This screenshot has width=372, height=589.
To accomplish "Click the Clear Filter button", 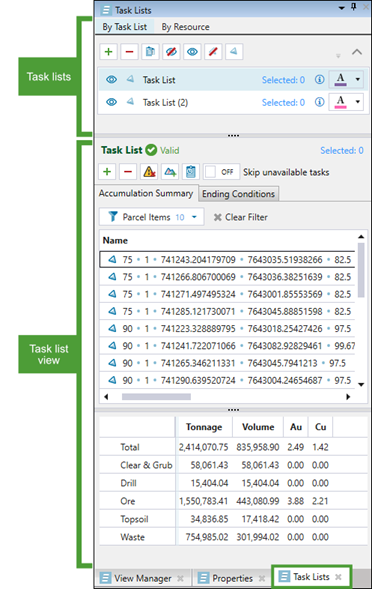I will click(x=241, y=217).
